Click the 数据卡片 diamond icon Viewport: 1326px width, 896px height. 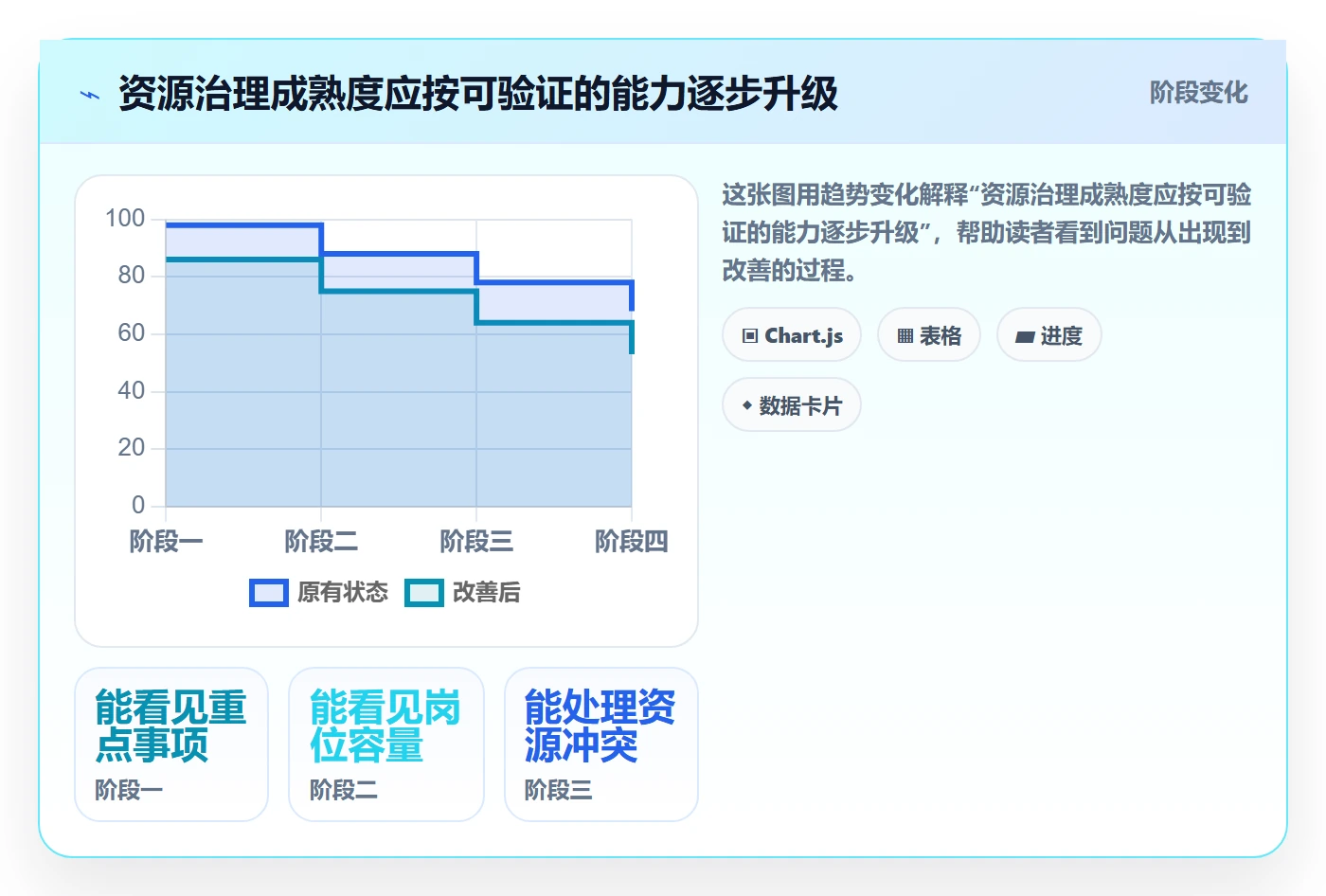[x=747, y=405]
